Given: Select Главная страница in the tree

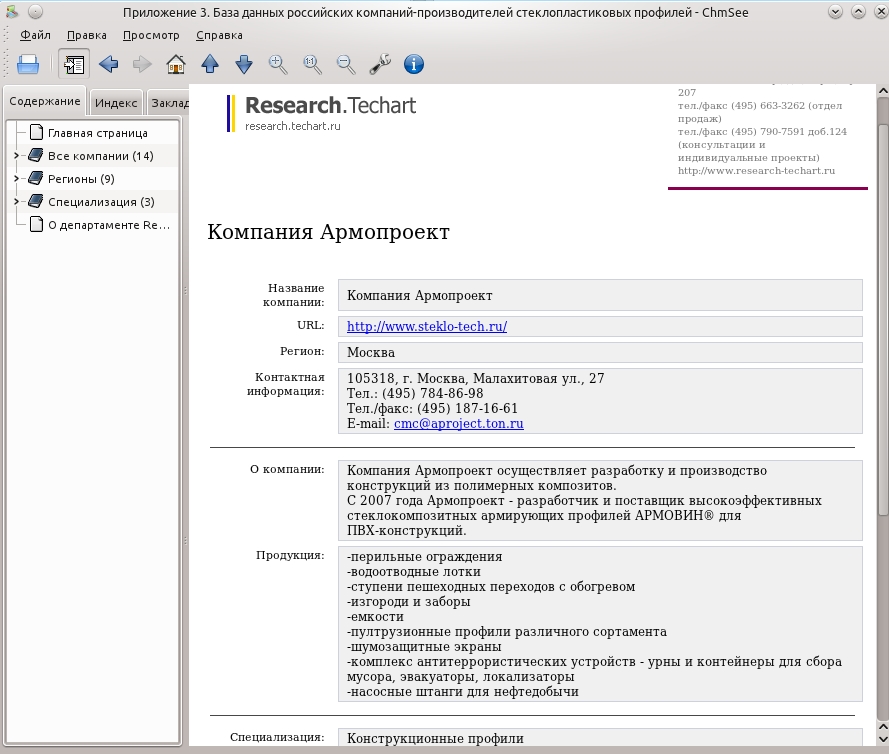Looking at the screenshot, I should tap(98, 133).
